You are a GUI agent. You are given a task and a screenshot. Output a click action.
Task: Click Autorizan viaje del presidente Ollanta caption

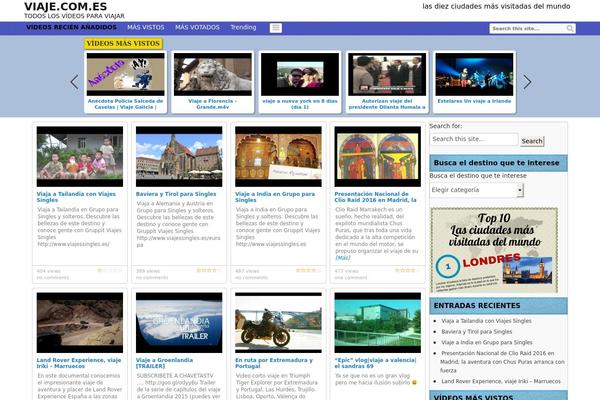coord(387,104)
